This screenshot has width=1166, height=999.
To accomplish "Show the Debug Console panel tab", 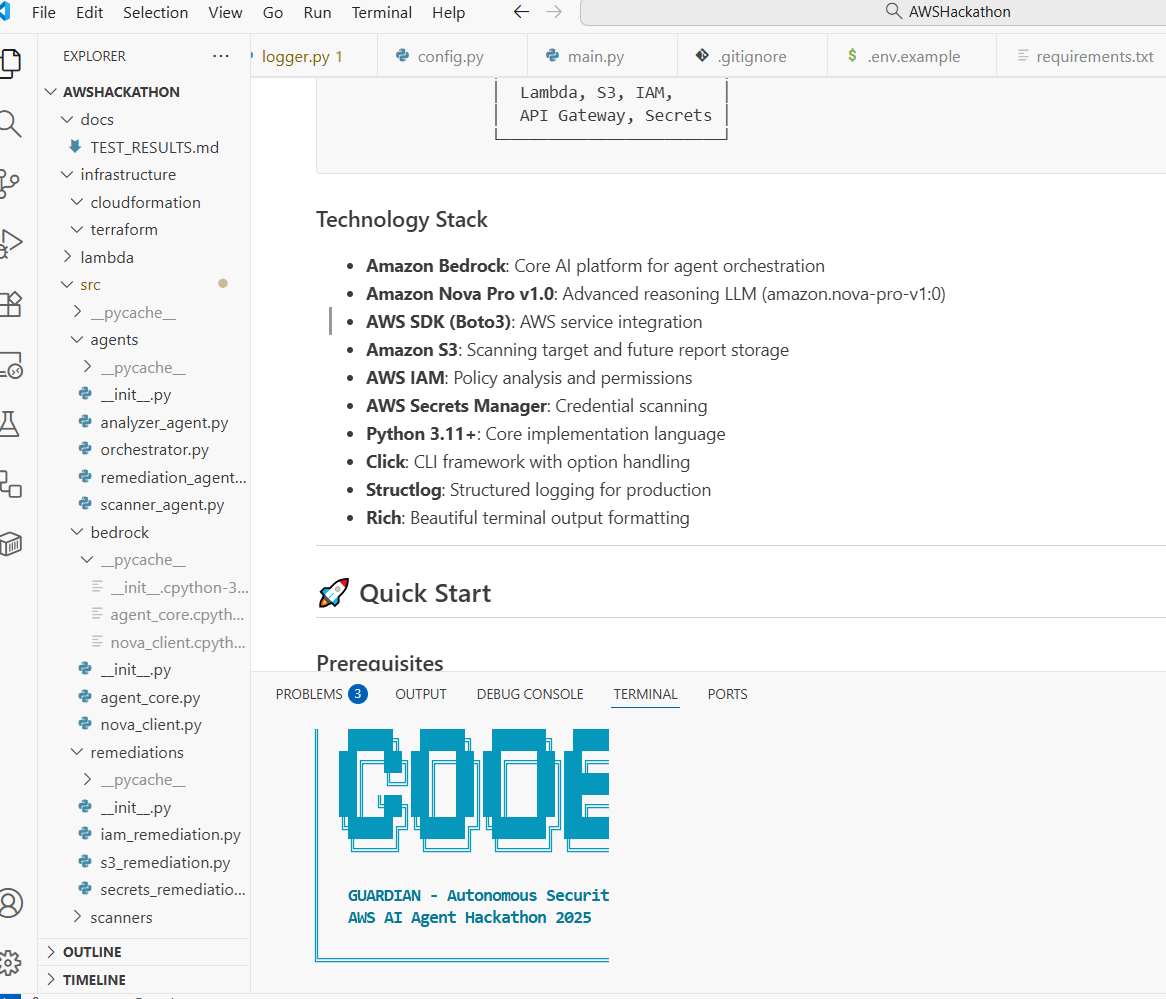I will point(530,694).
